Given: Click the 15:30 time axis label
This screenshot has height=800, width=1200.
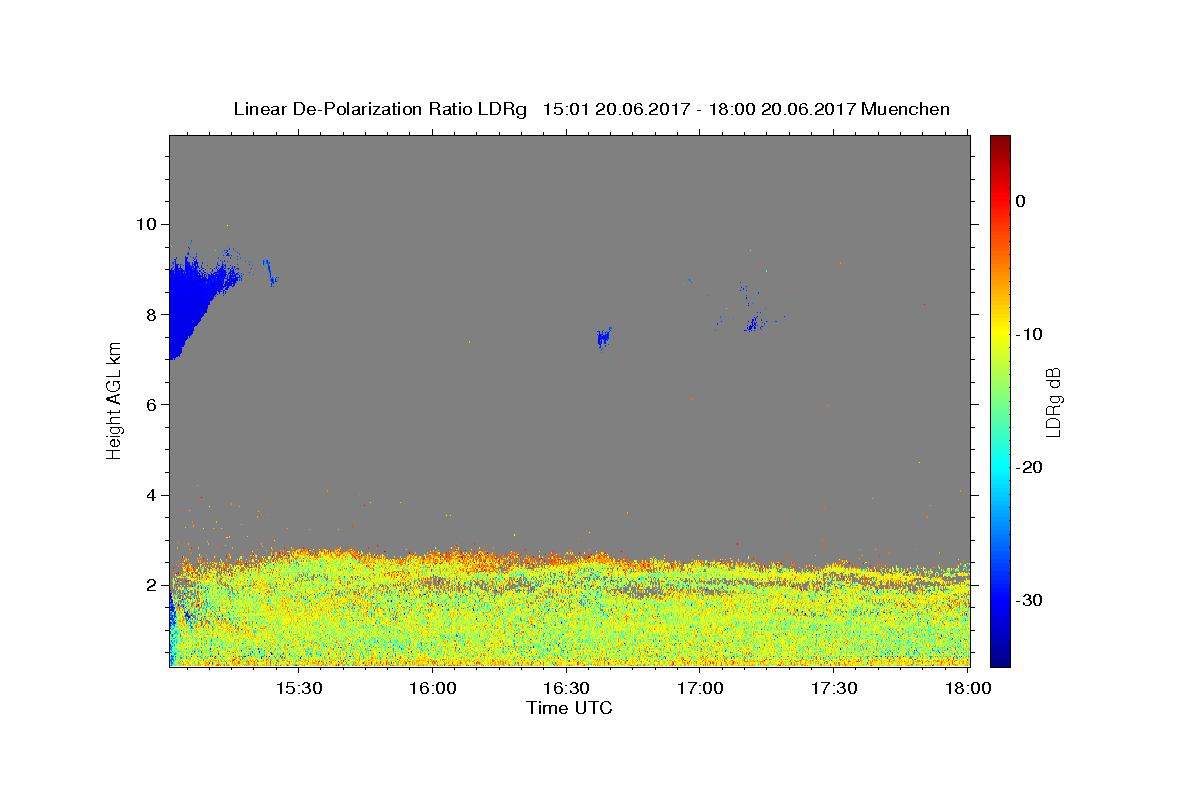Looking at the screenshot, I should pyautogui.click(x=298, y=688).
